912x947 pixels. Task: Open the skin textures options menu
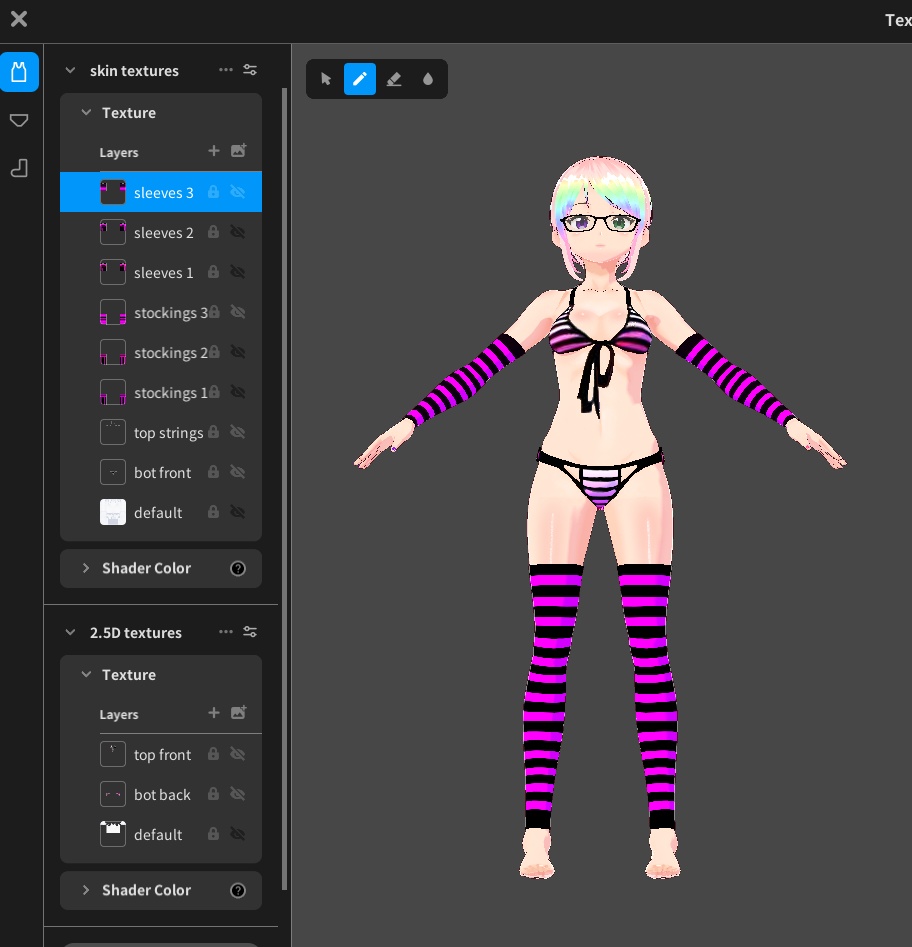click(x=226, y=70)
